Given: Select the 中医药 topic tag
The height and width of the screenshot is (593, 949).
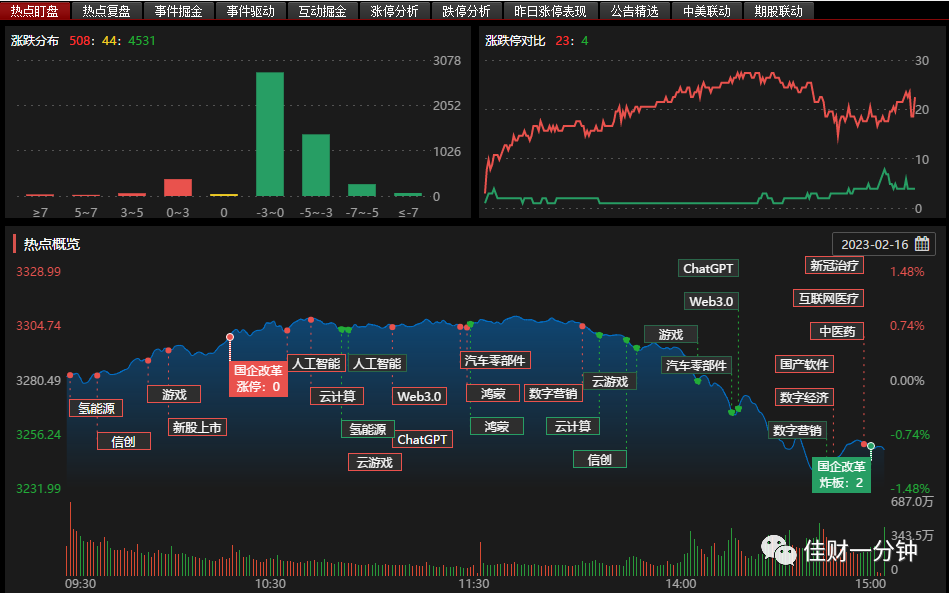Looking at the screenshot, I should click(837, 331).
